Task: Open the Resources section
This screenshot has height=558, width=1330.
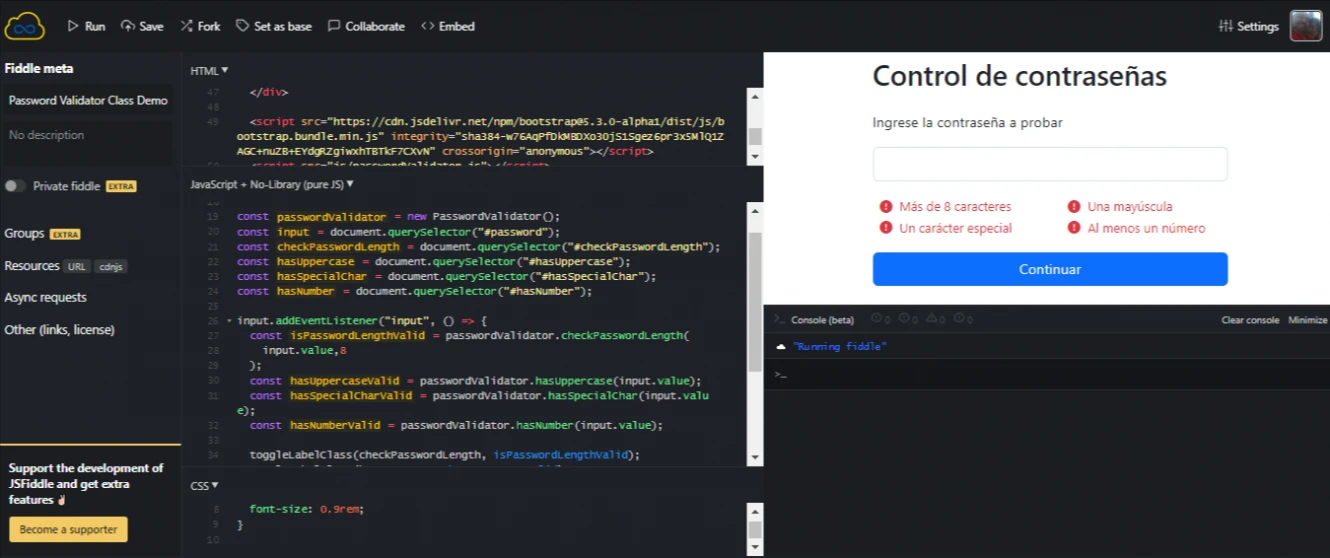Action: coord(32,266)
